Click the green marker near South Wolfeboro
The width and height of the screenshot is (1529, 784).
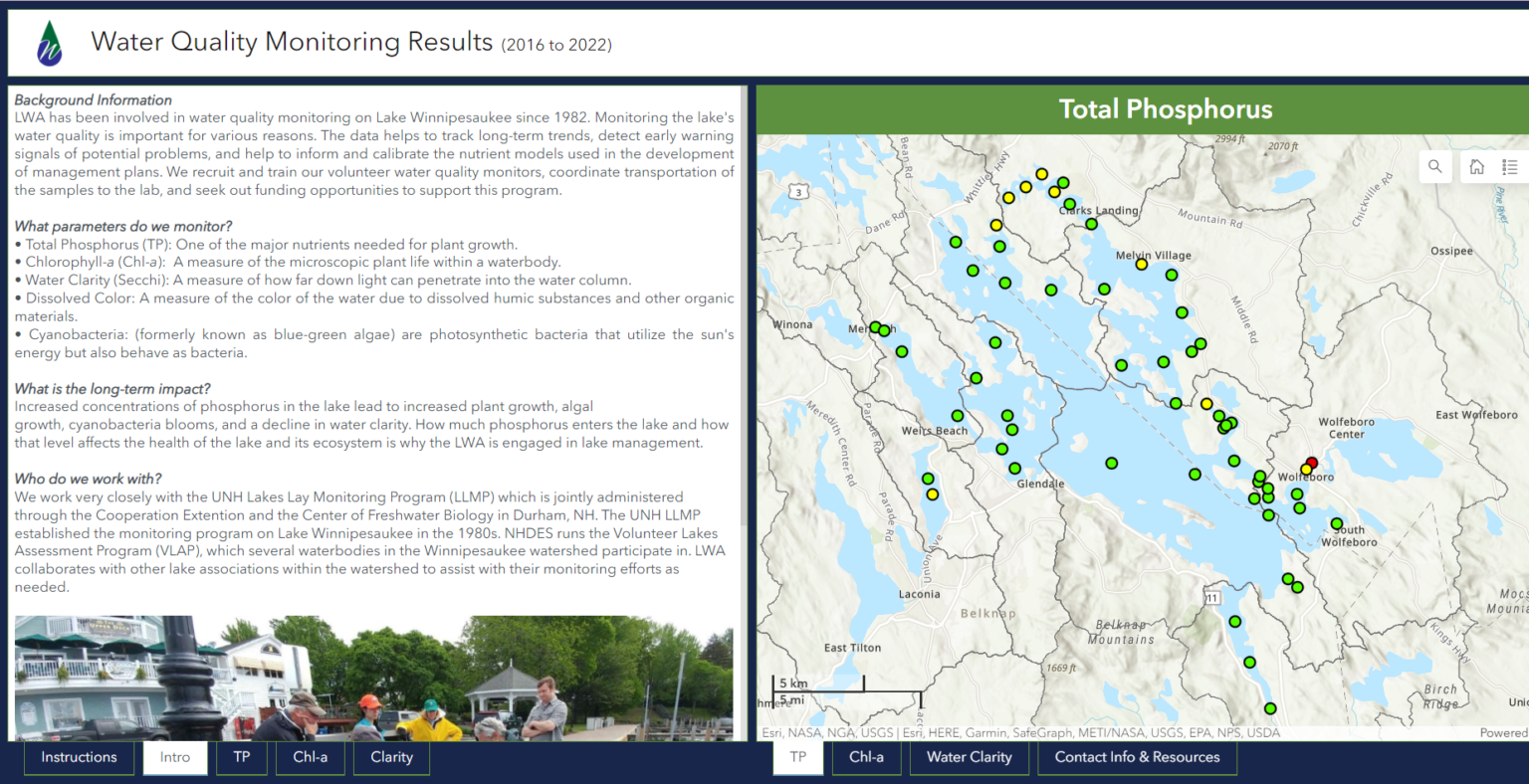[1336, 522]
